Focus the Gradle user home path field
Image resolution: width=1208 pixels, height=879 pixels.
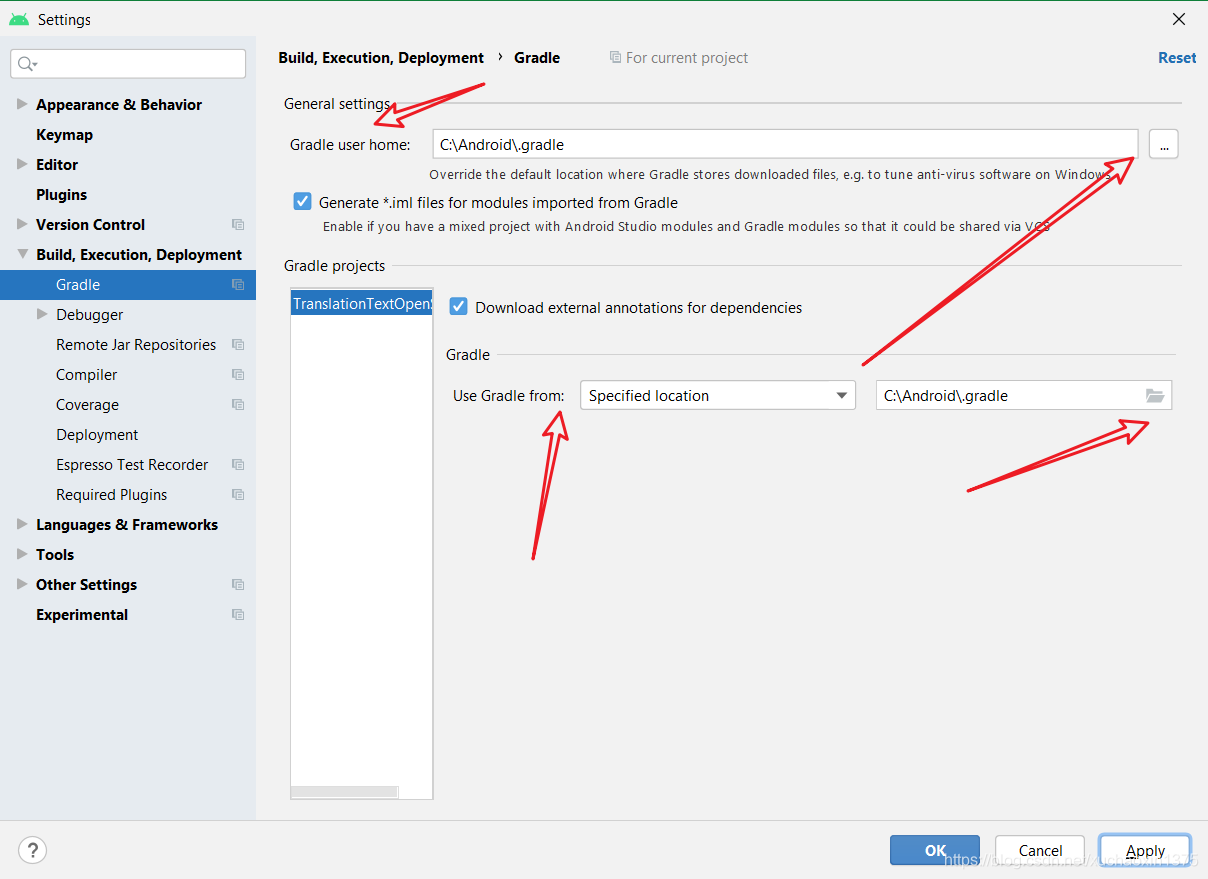(785, 144)
